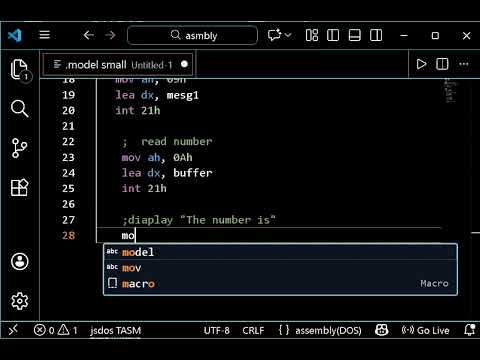Open the asmbly command center search box
This screenshot has width=480, height=360.
click(x=192, y=35)
